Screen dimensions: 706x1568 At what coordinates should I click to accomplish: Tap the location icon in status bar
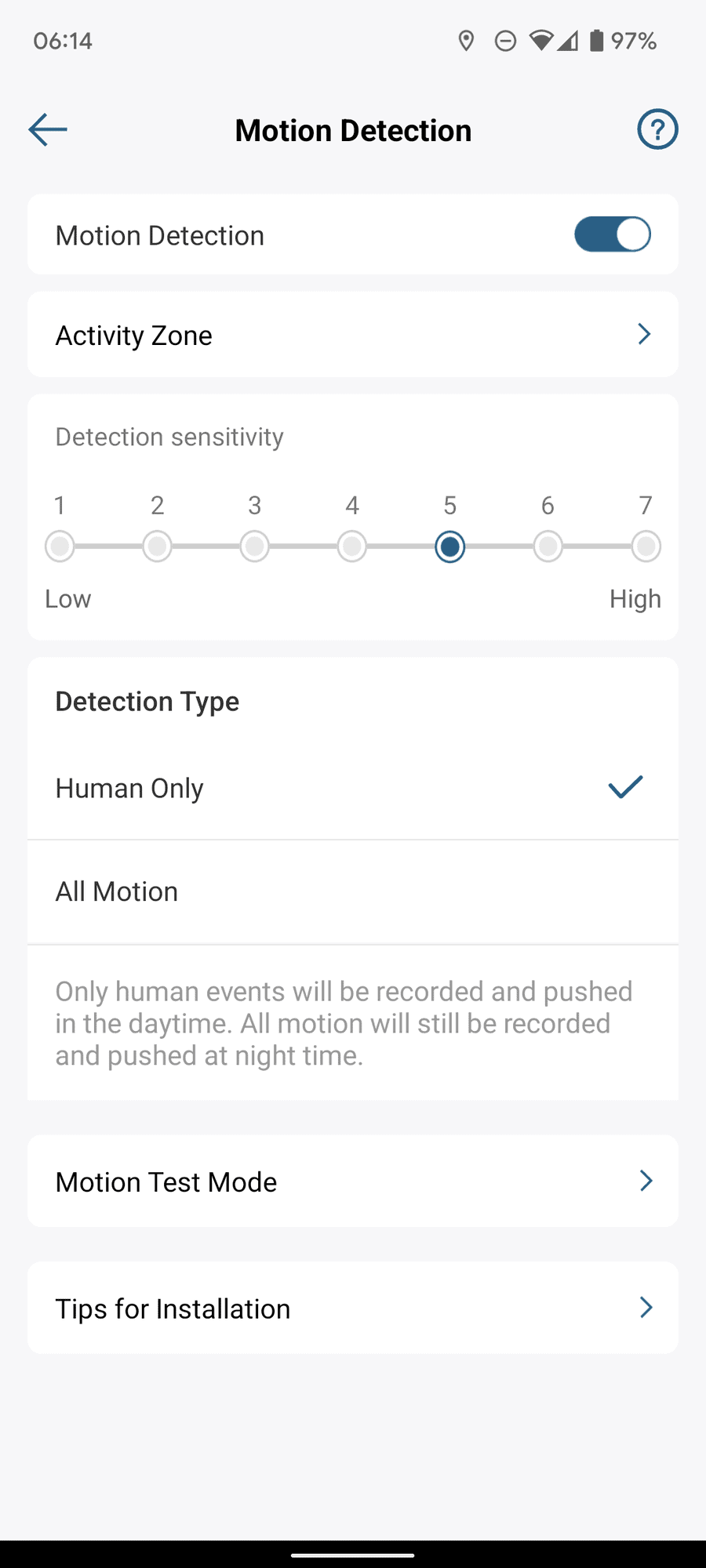click(x=466, y=41)
